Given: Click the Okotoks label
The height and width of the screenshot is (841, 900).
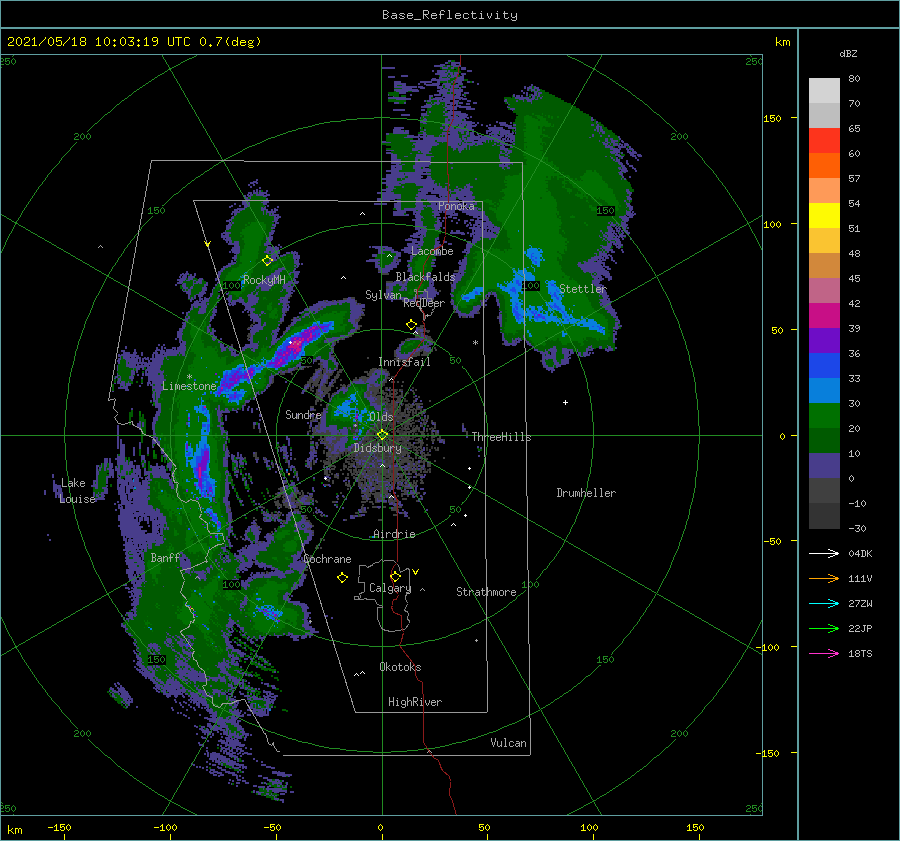Looking at the screenshot, I should [x=400, y=667].
